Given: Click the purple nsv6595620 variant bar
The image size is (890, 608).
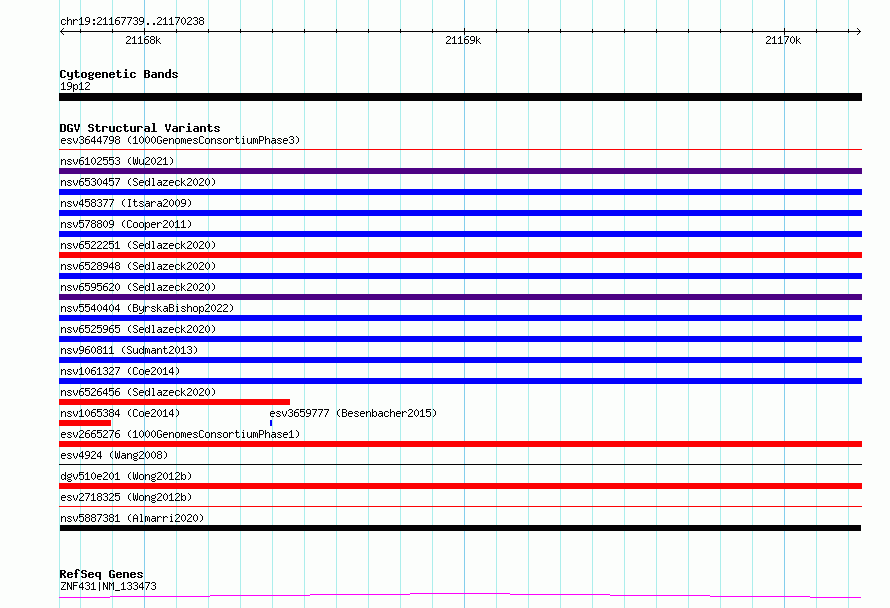Looking at the screenshot, I should [x=460, y=297].
